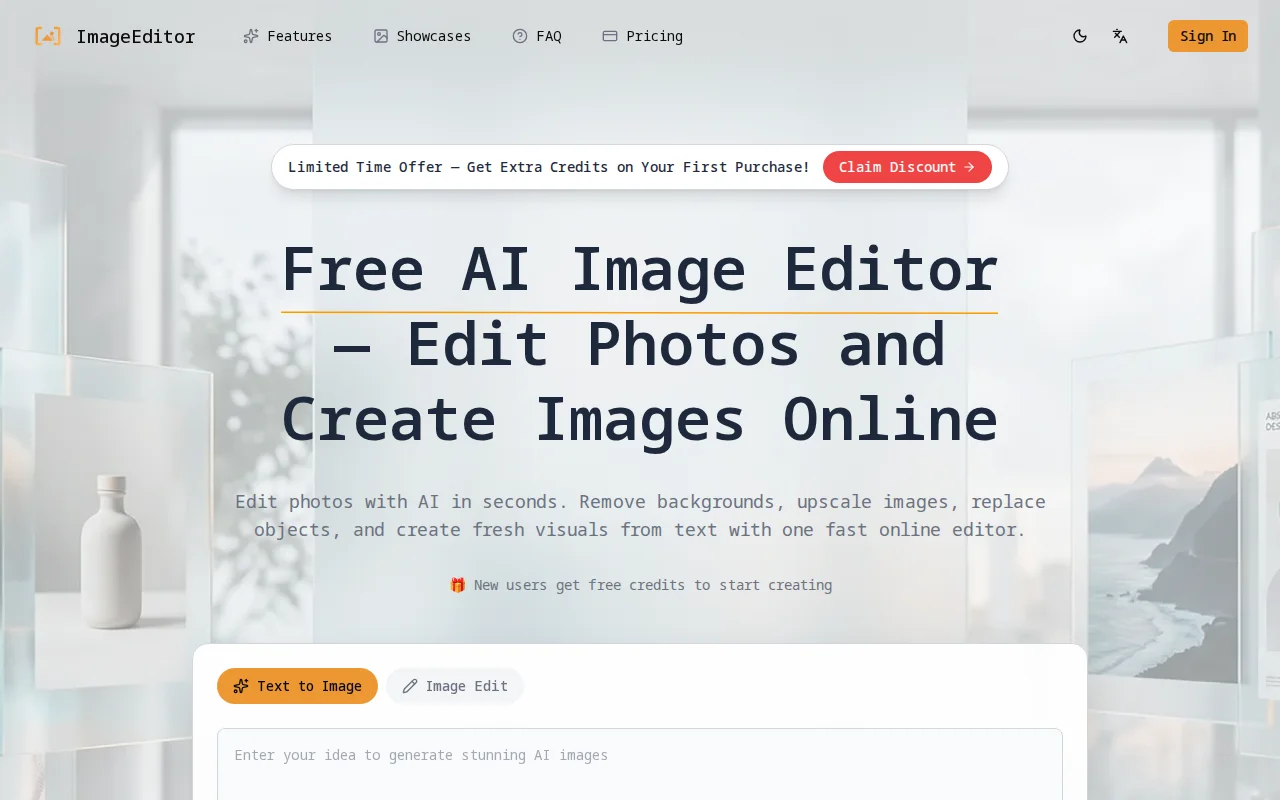1280x800 pixels.
Task: Click the Sign In button
Action: (x=1208, y=36)
